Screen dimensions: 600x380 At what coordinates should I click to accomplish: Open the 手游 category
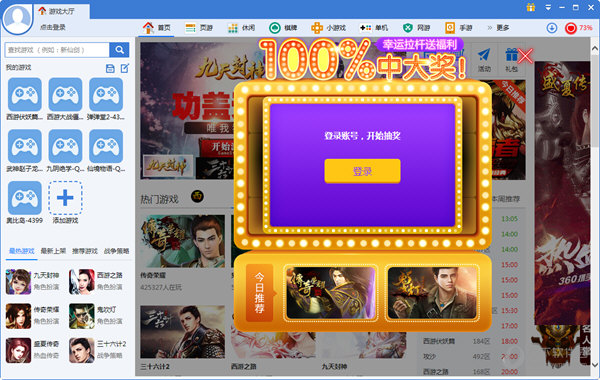click(x=459, y=28)
